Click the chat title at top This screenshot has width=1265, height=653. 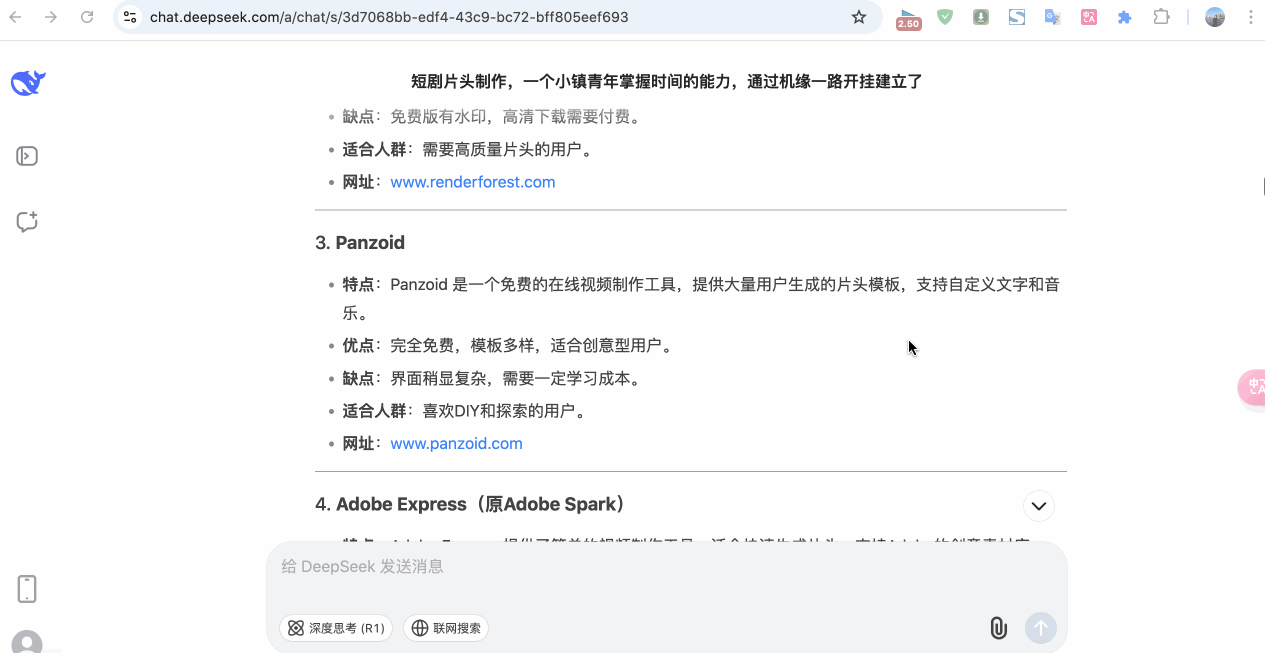(x=667, y=81)
